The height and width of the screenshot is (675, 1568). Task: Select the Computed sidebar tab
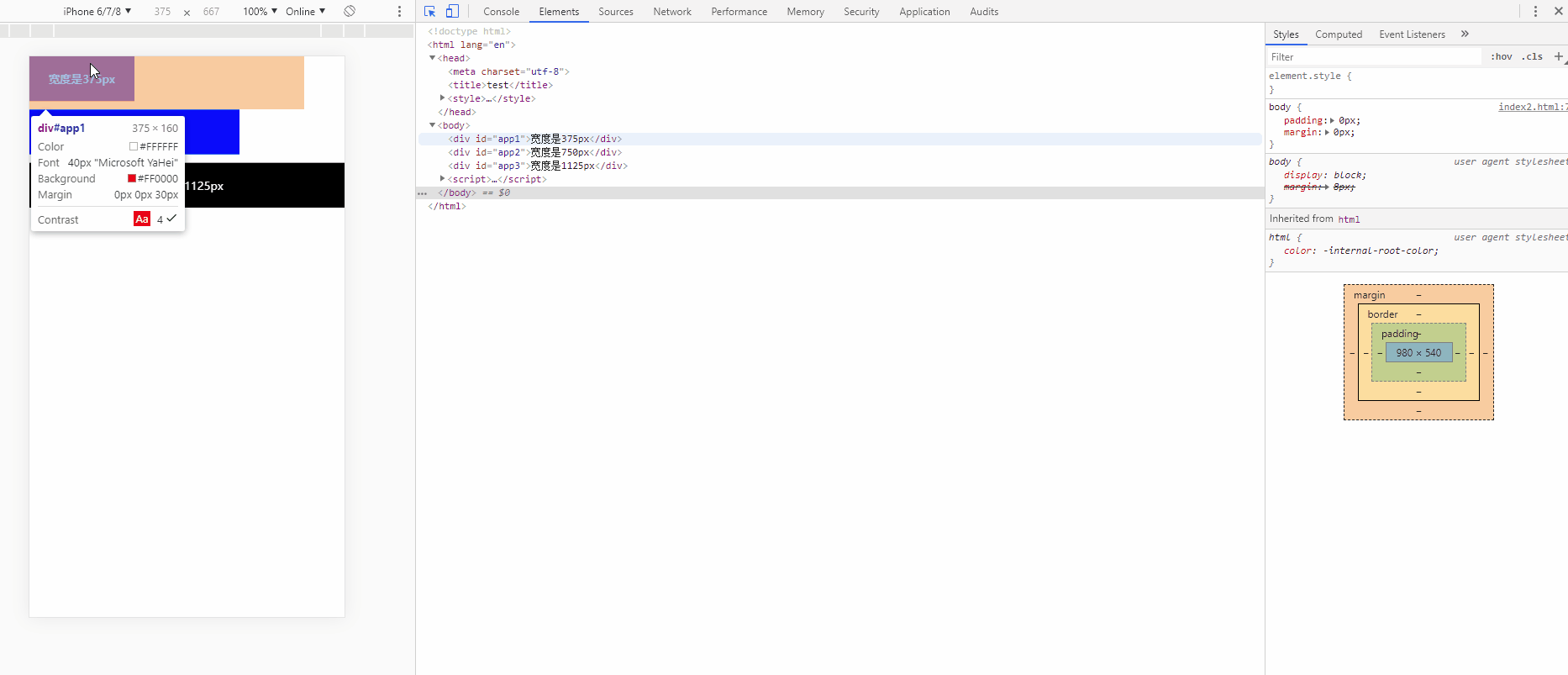[1339, 34]
